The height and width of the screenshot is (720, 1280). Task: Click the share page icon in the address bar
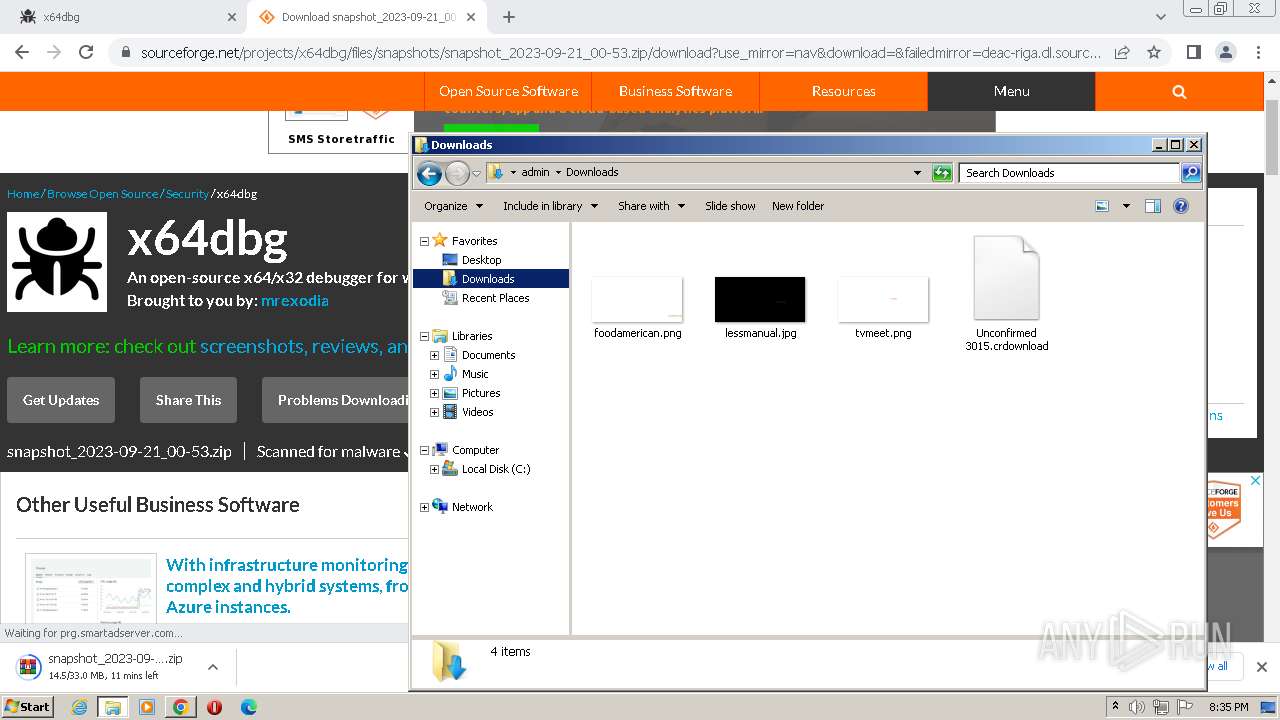pos(1122,52)
